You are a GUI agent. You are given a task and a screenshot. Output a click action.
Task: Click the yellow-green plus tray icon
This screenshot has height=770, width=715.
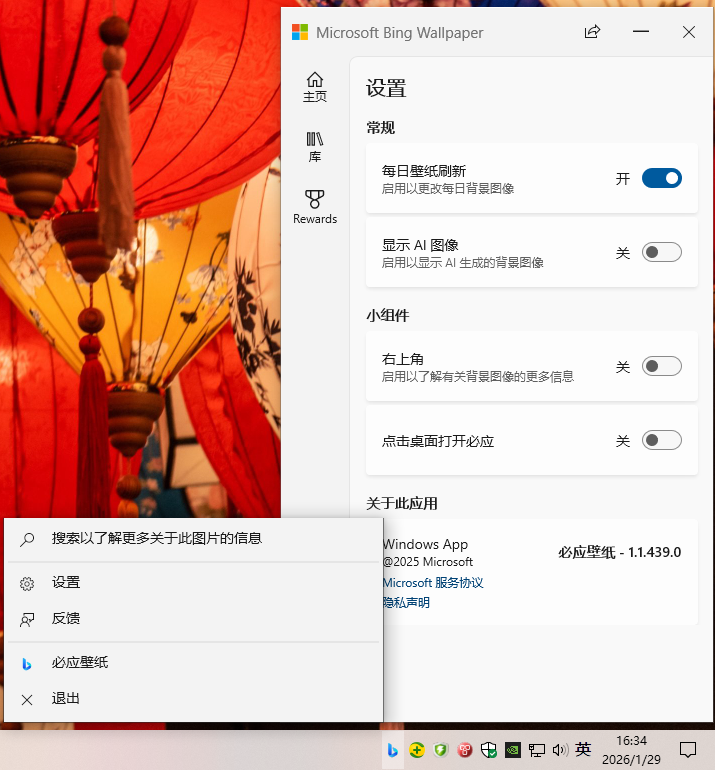point(416,750)
